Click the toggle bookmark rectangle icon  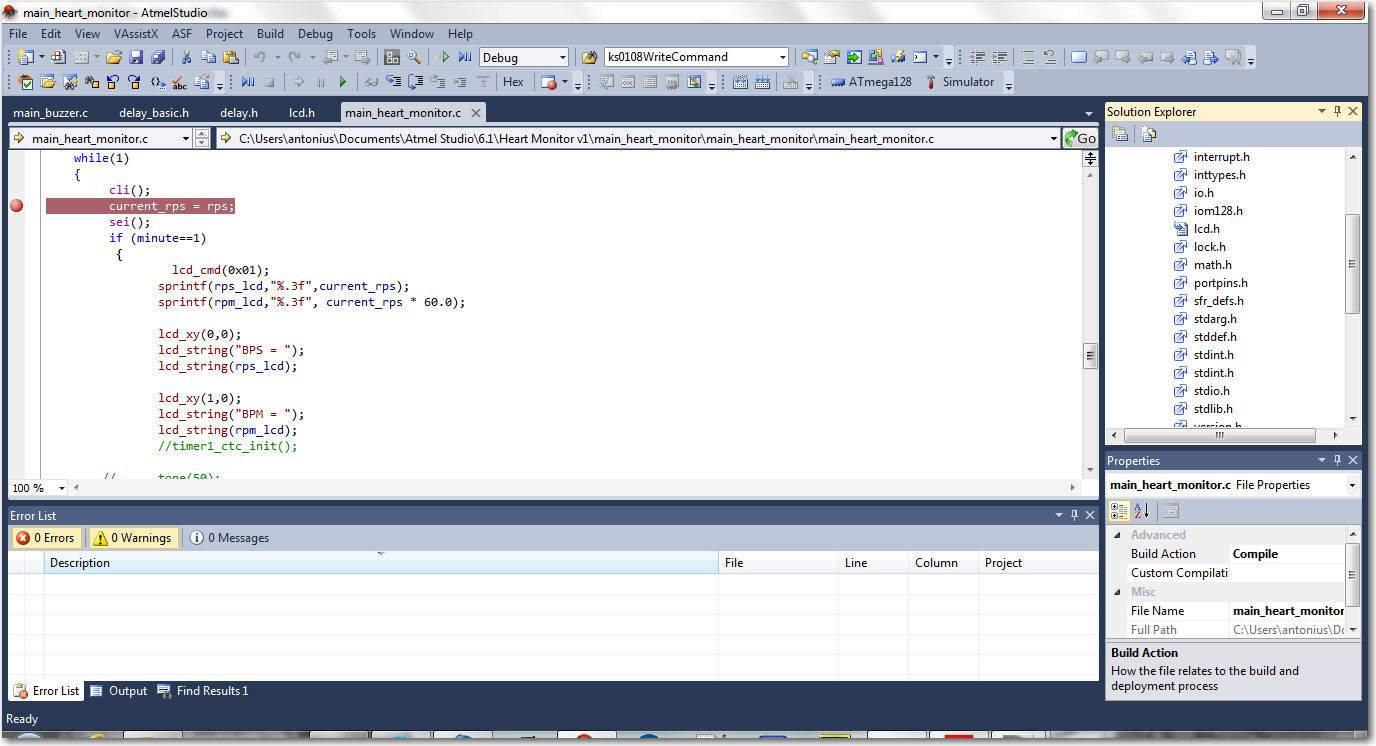pos(1080,57)
